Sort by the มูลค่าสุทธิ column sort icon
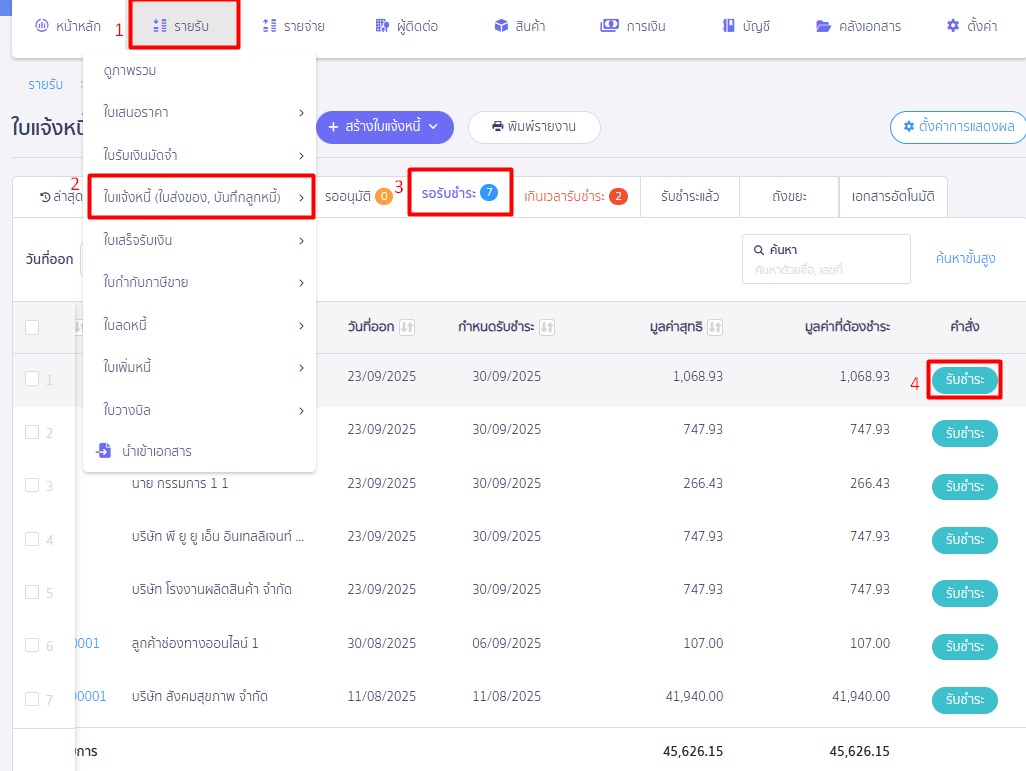Screen dimensions: 1026x771 (x=716, y=327)
